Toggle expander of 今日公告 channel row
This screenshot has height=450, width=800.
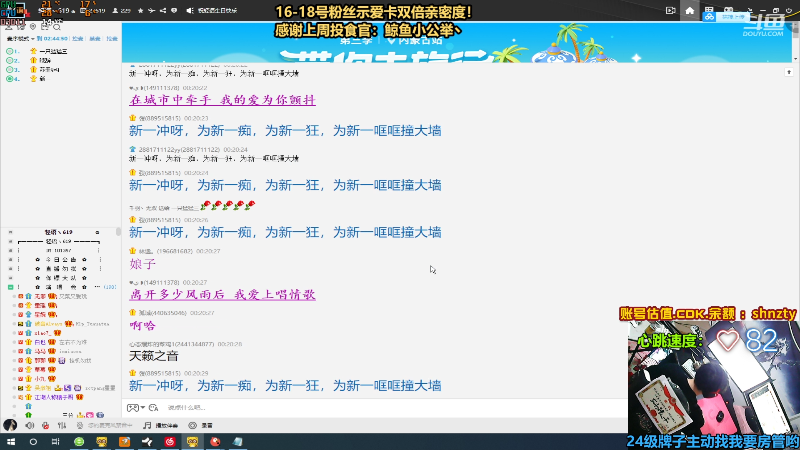pos(10,260)
